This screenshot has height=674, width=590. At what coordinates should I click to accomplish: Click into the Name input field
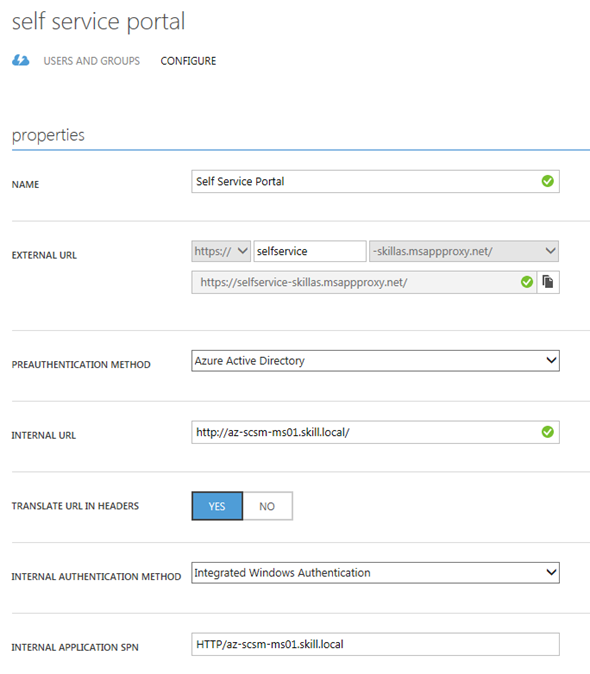coord(375,181)
